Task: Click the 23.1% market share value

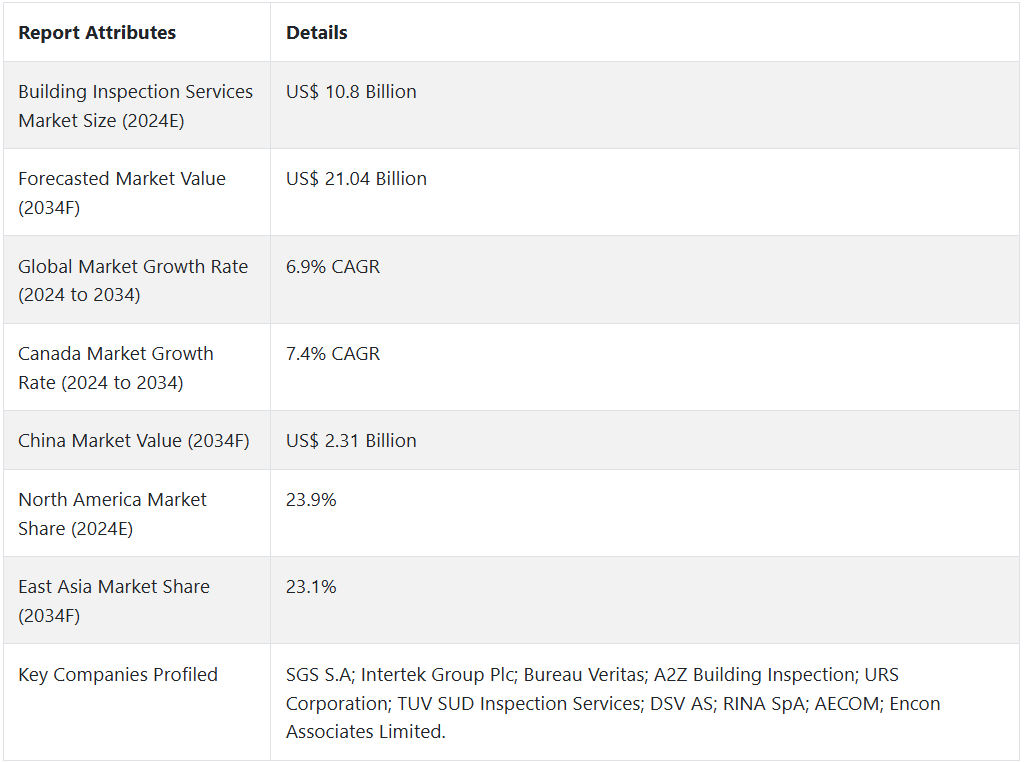Action: click(x=311, y=587)
